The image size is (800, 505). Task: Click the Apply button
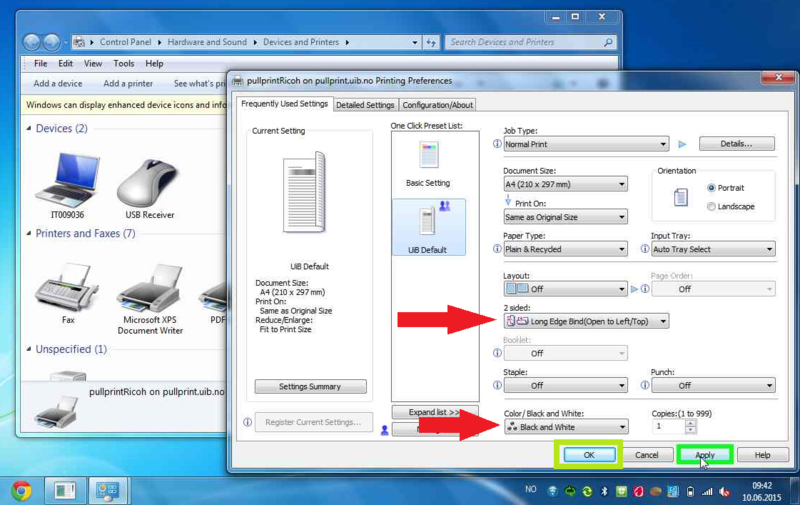pyautogui.click(x=705, y=454)
